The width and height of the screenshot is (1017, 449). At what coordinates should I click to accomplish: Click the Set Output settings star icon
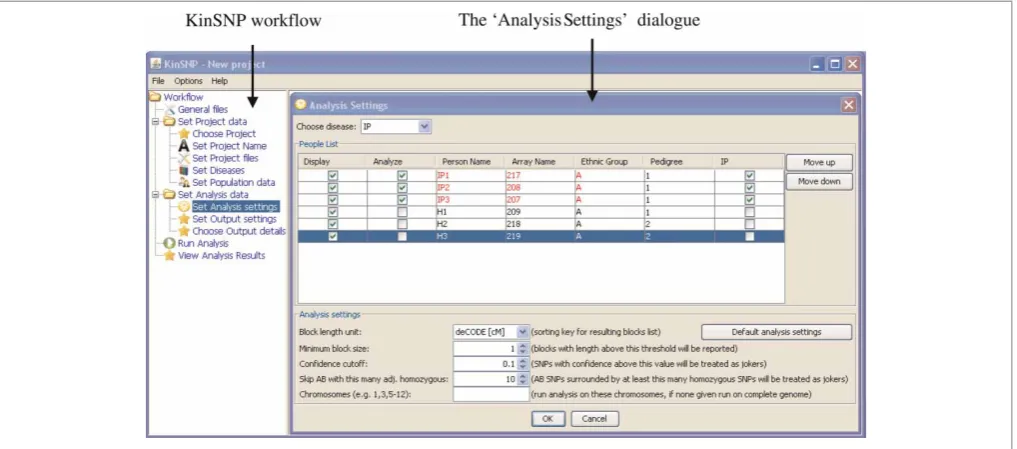click(184, 219)
